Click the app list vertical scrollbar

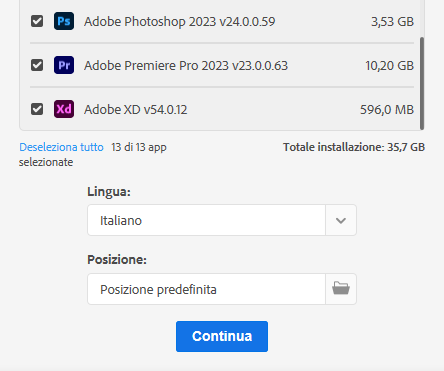pos(422,83)
